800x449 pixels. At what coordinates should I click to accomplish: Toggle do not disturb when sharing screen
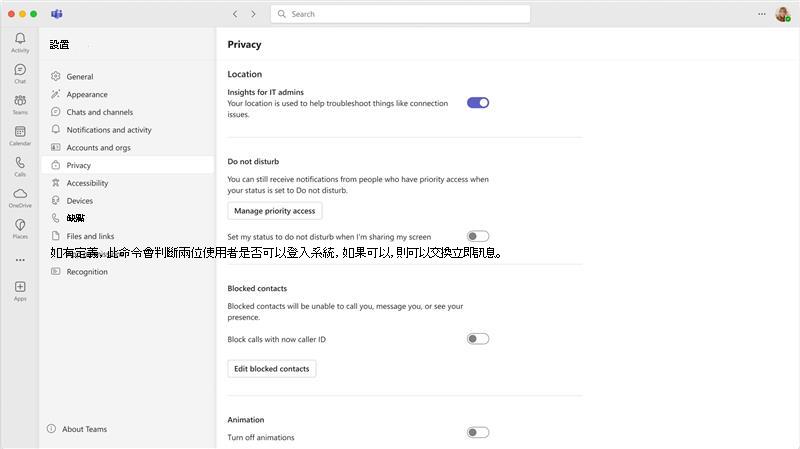478,236
